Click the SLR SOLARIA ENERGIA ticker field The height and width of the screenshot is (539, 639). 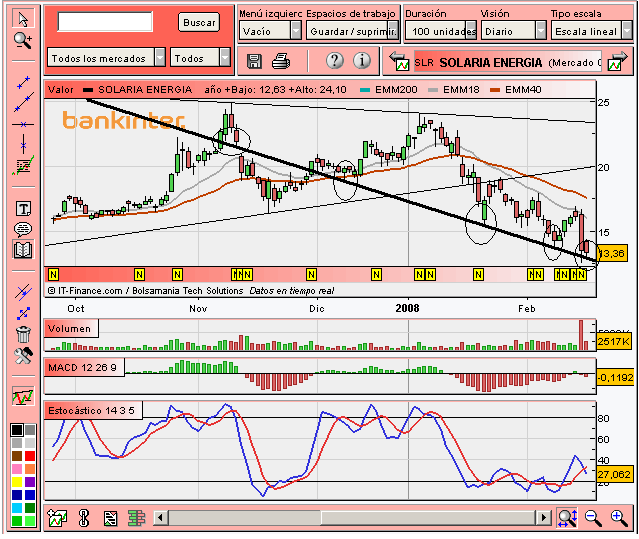tap(507, 62)
